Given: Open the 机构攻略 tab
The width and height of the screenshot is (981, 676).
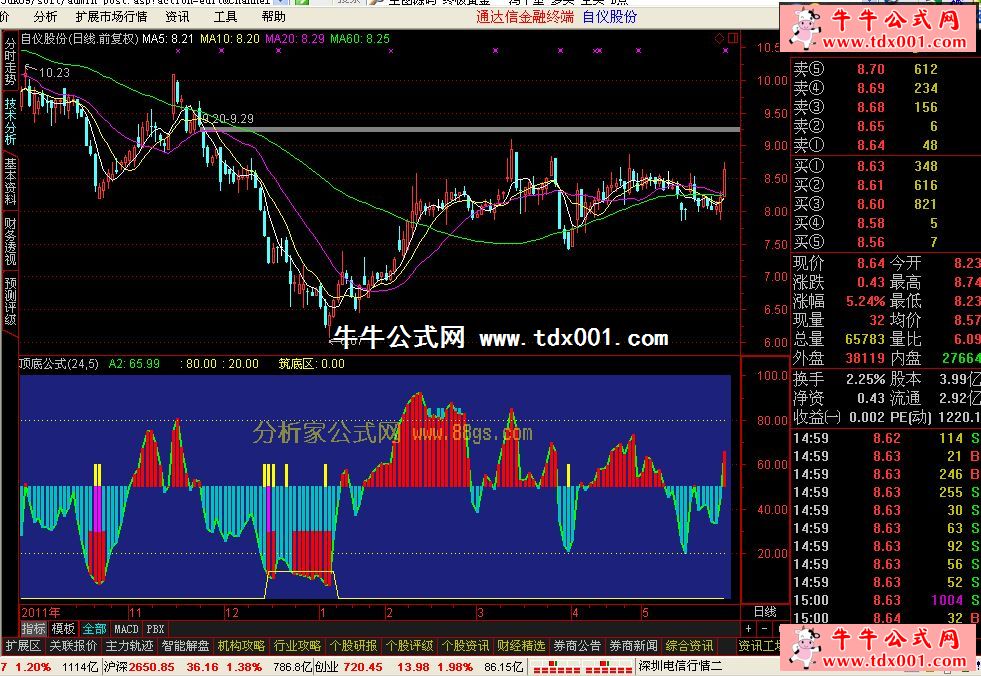Looking at the screenshot, I should point(241,645).
